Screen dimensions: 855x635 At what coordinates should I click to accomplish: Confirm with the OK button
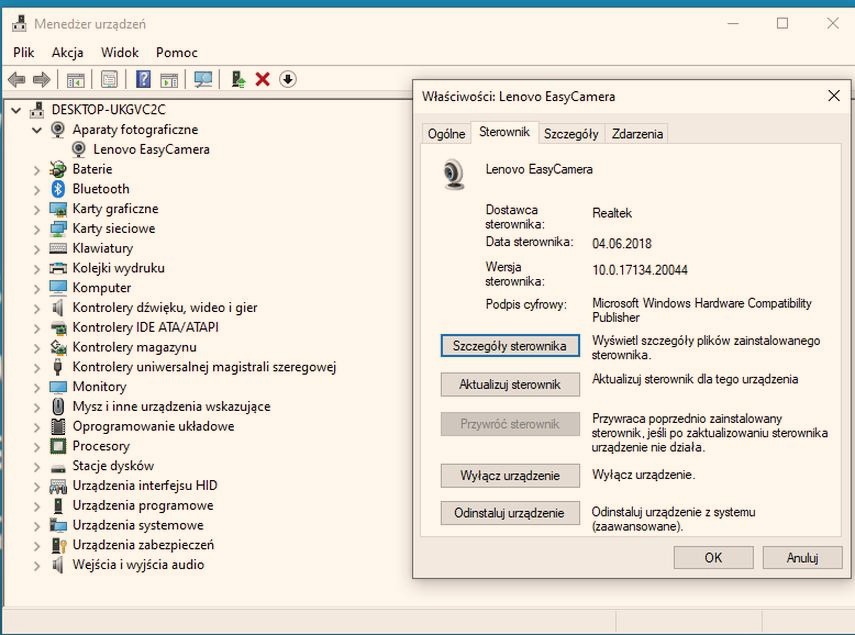713,558
